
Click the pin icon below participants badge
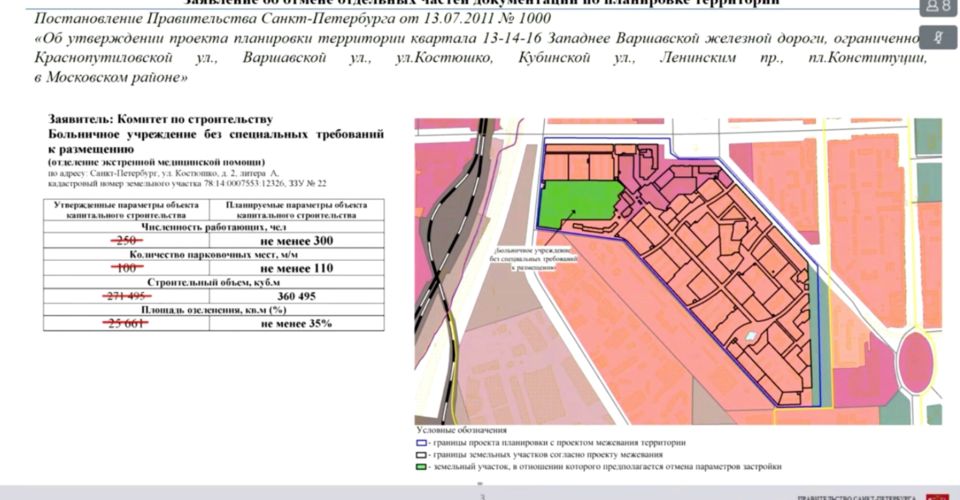pyautogui.click(x=938, y=37)
